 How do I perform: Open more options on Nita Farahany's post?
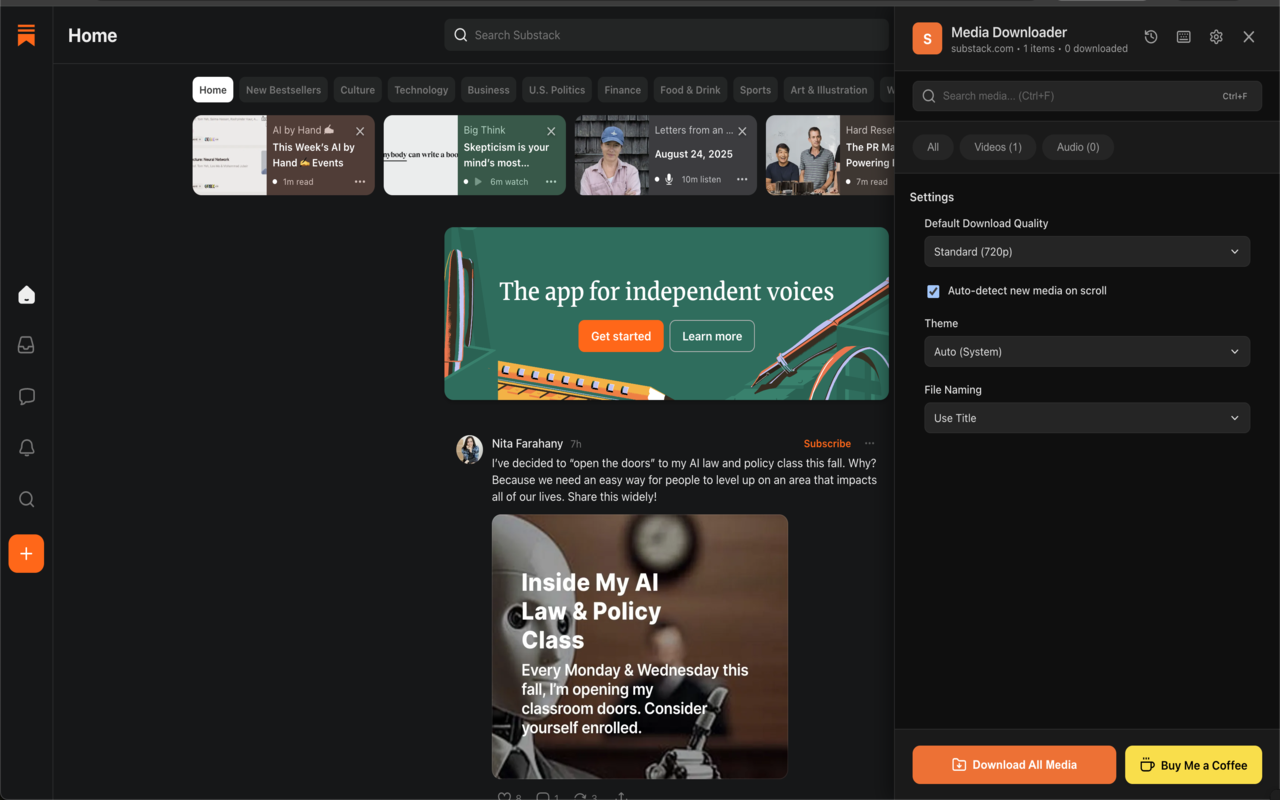[870, 443]
